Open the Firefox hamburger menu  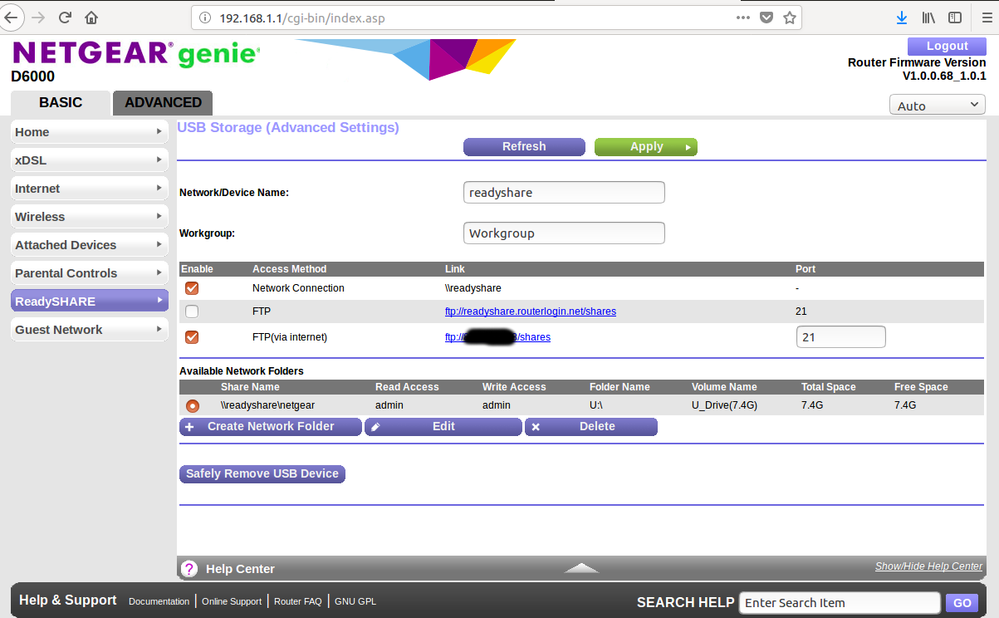tap(987, 18)
